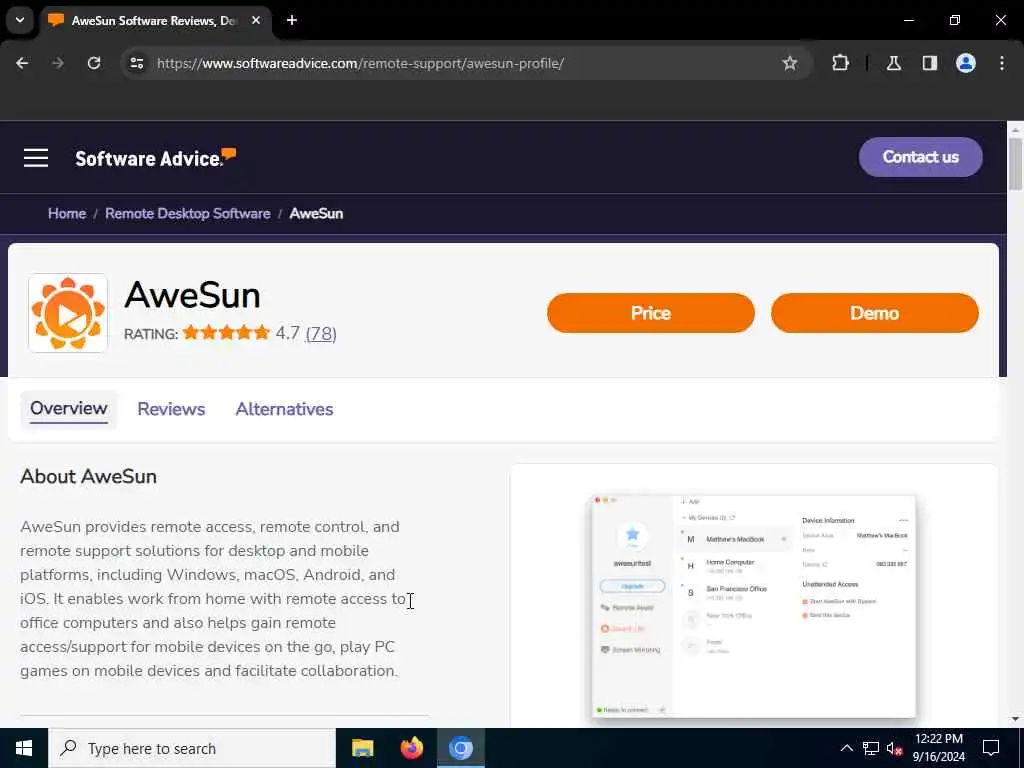Click the orange Price button

tap(650, 313)
